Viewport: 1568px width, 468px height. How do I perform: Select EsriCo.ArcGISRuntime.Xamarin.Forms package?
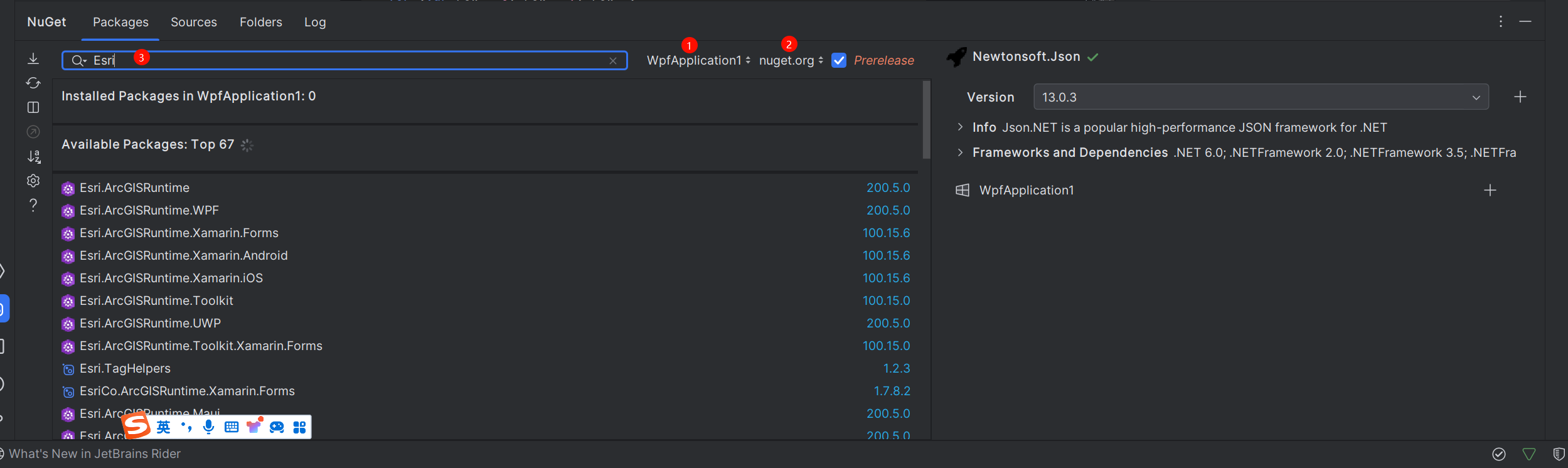click(x=486, y=391)
